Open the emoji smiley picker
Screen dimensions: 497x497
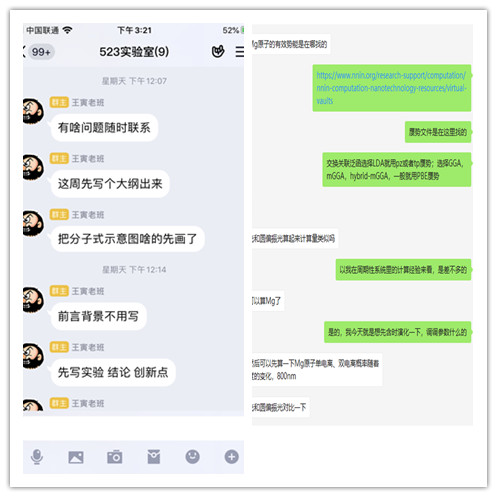tap(193, 457)
